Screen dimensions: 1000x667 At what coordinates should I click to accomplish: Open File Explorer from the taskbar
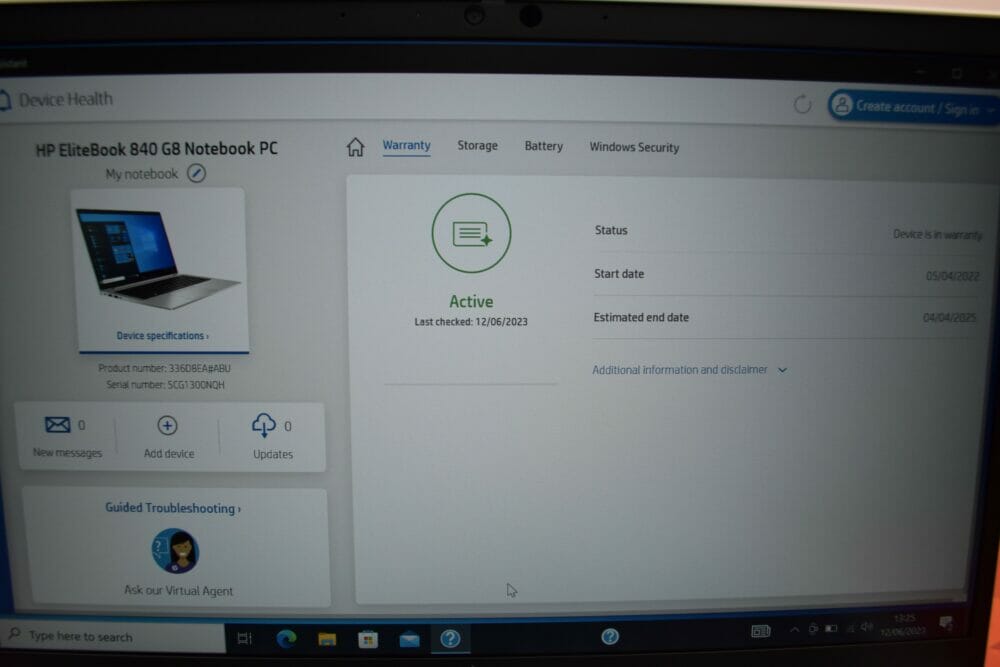click(327, 639)
